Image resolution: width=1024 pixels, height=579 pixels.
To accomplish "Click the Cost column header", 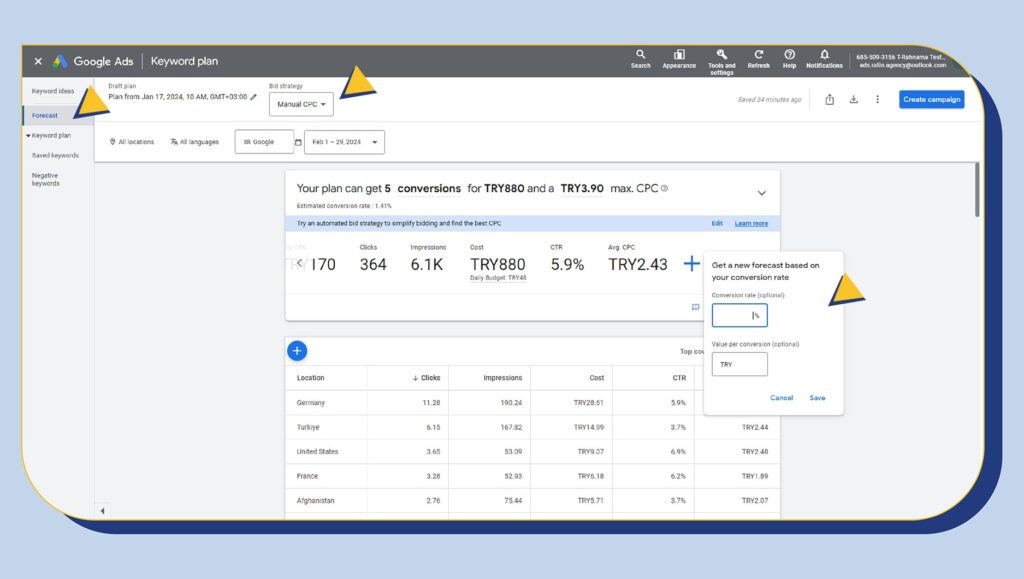I will coord(596,378).
